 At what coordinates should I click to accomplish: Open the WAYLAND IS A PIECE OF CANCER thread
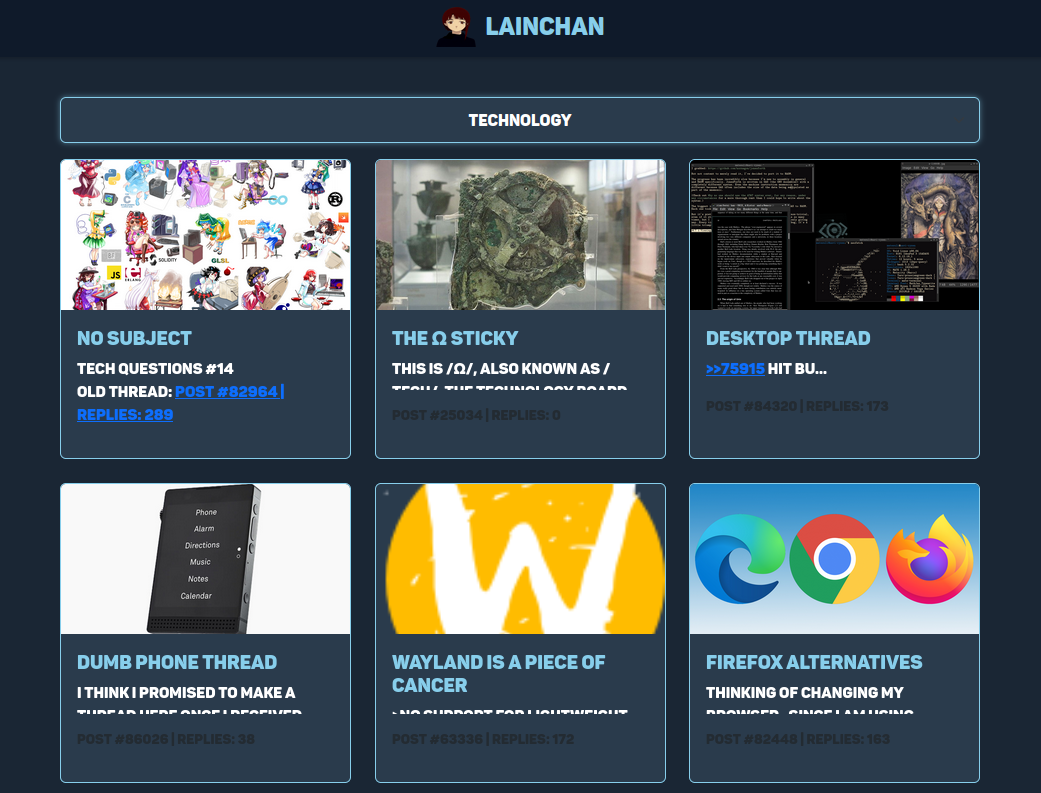point(498,674)
